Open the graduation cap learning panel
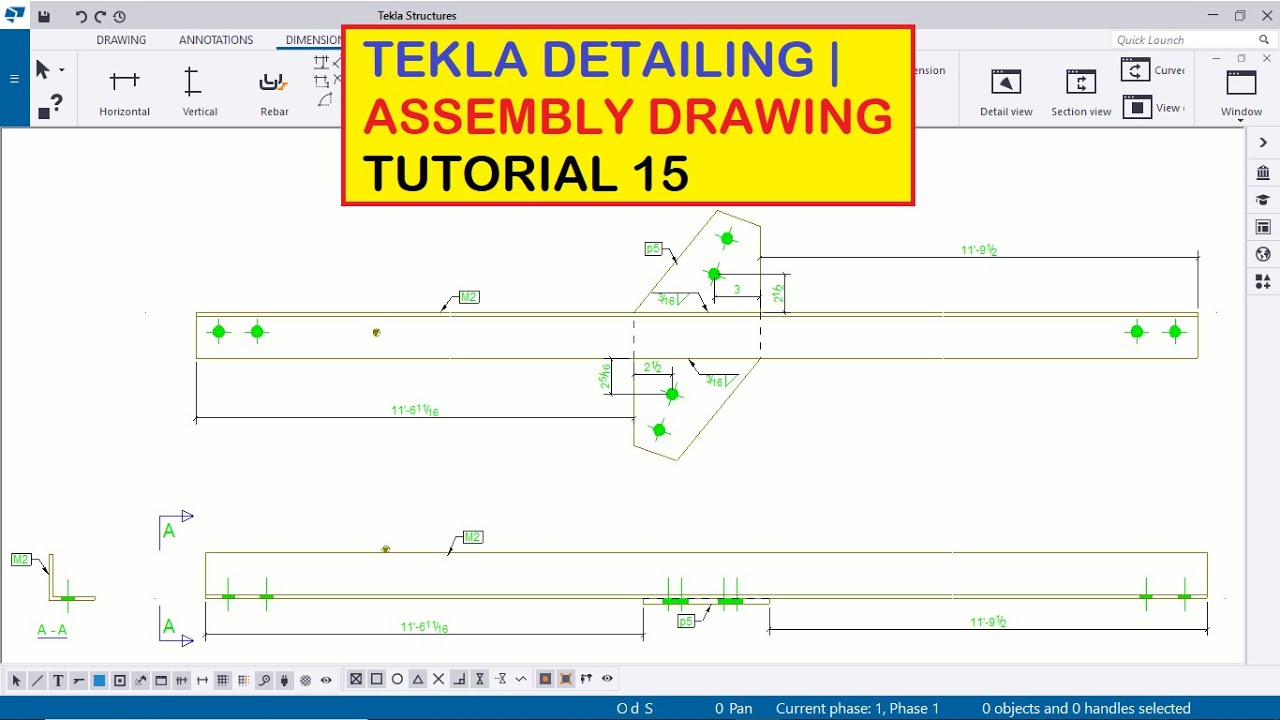The height and width of the screenshot is (720, 1280). tap(1263, 200)
